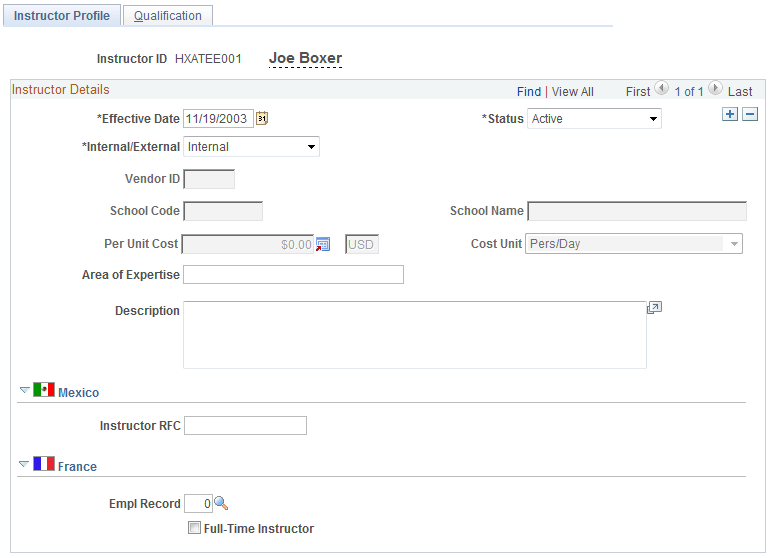This screenshot has height=558, width=772.
Task: Collapse the Mexico section
Action: 24,390
